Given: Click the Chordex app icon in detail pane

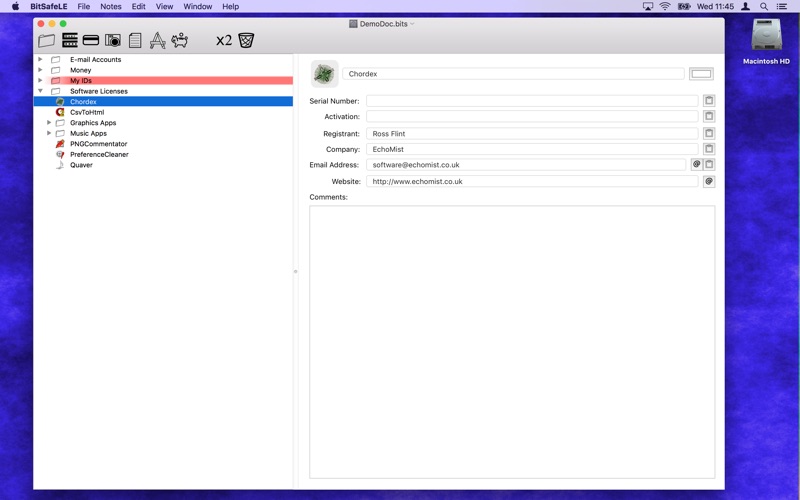Looking at the screenshot, I should [x=324, y=74].
